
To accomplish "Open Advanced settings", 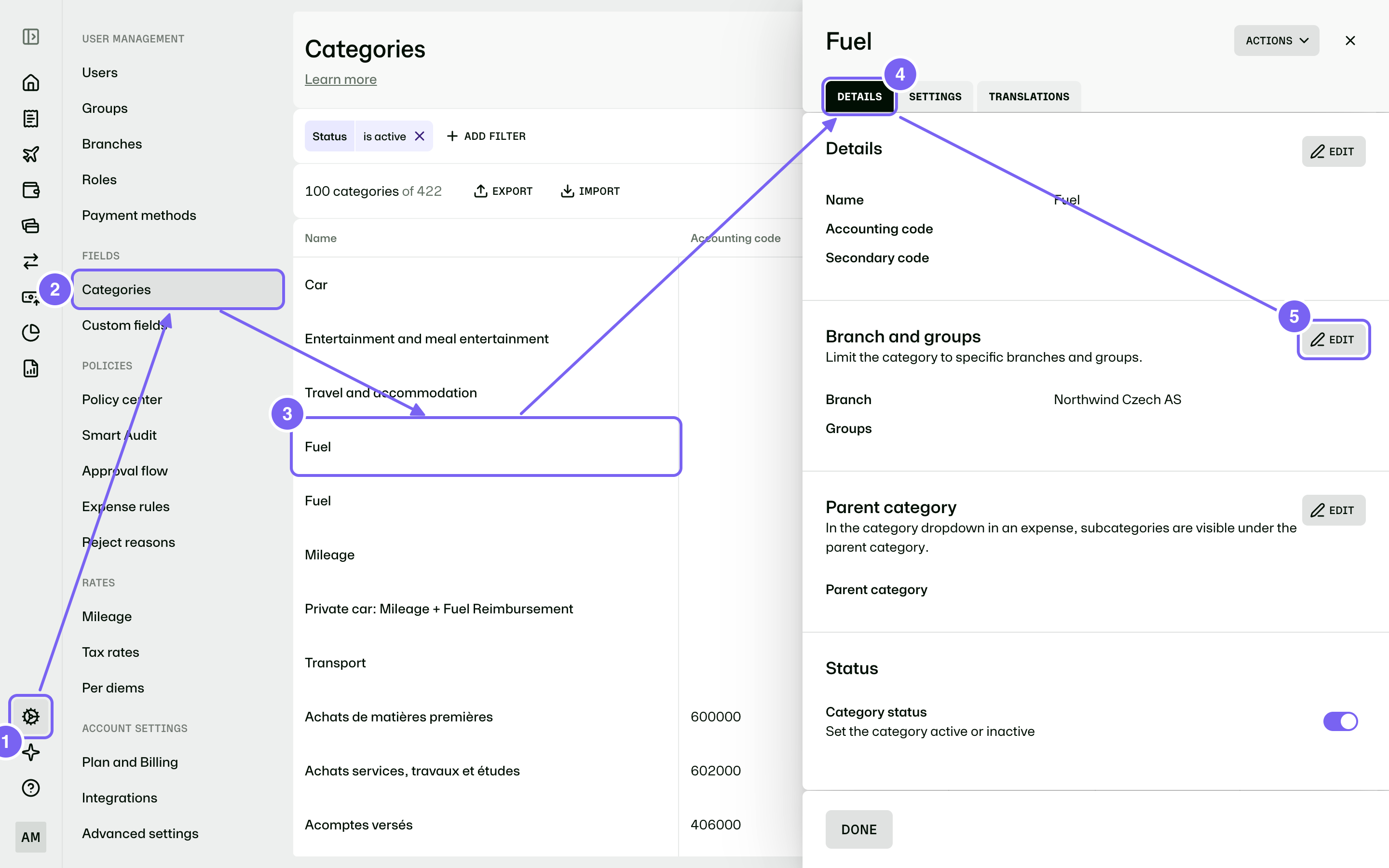I will click(140, 833).
